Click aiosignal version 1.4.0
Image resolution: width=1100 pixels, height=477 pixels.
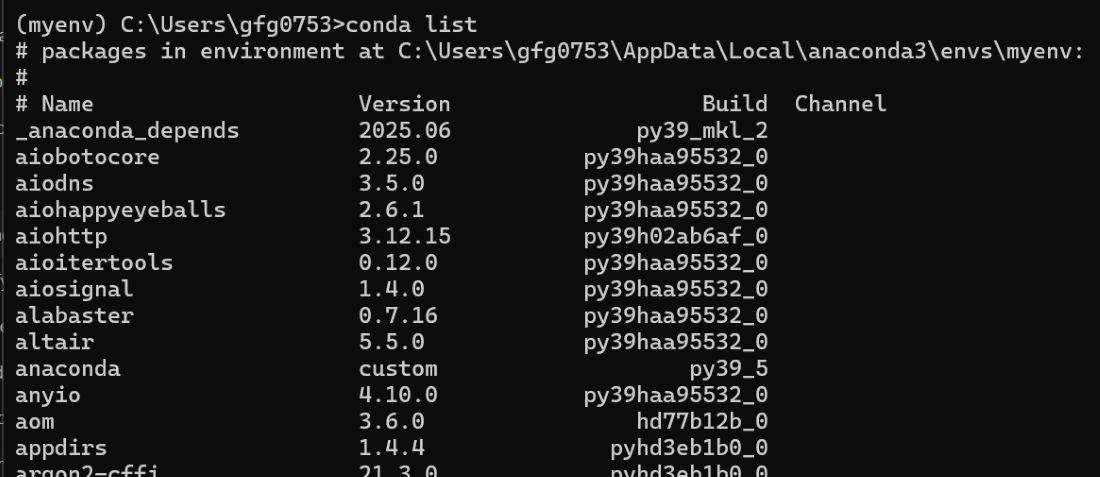click(x=391, y=289)
